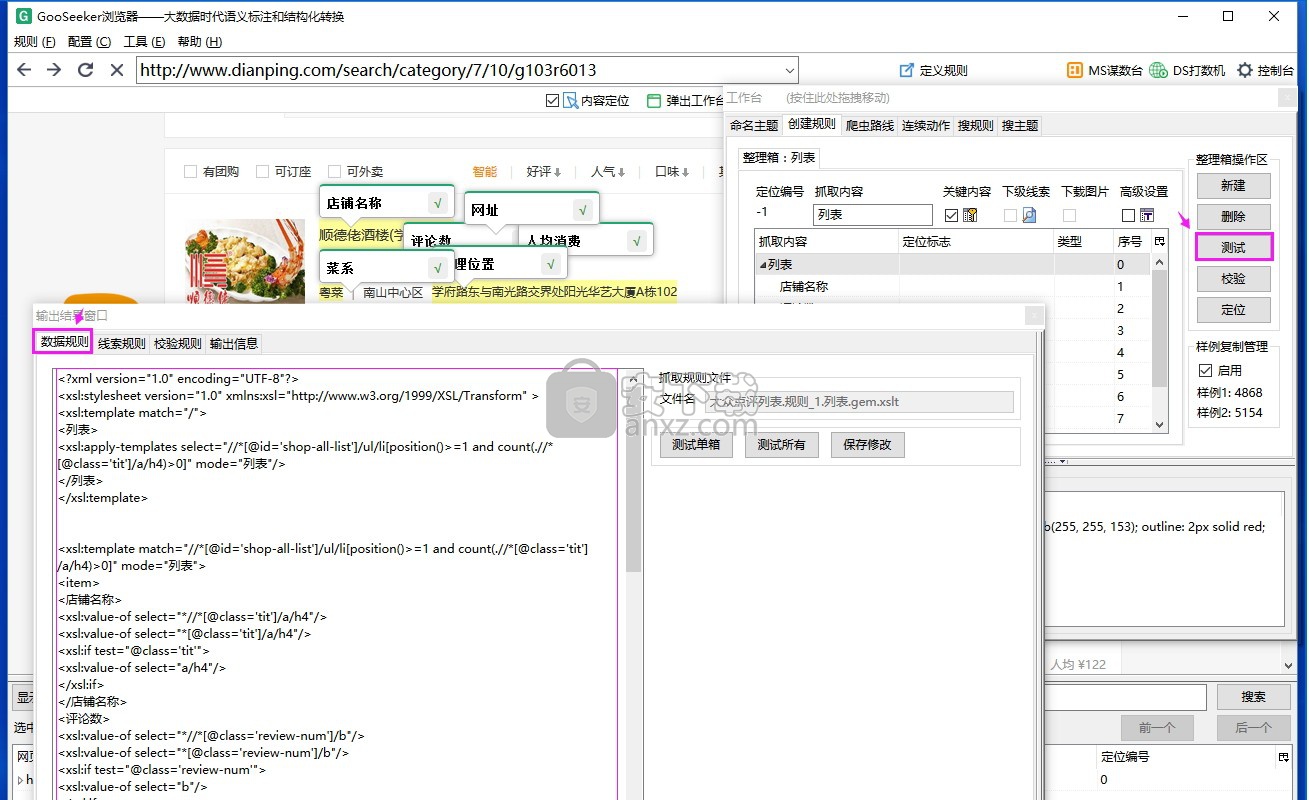The width and height of the screenshot is (1309, 800).
Task: Launch the DS打数机 tool
Action: click(x=1187, y=70)
